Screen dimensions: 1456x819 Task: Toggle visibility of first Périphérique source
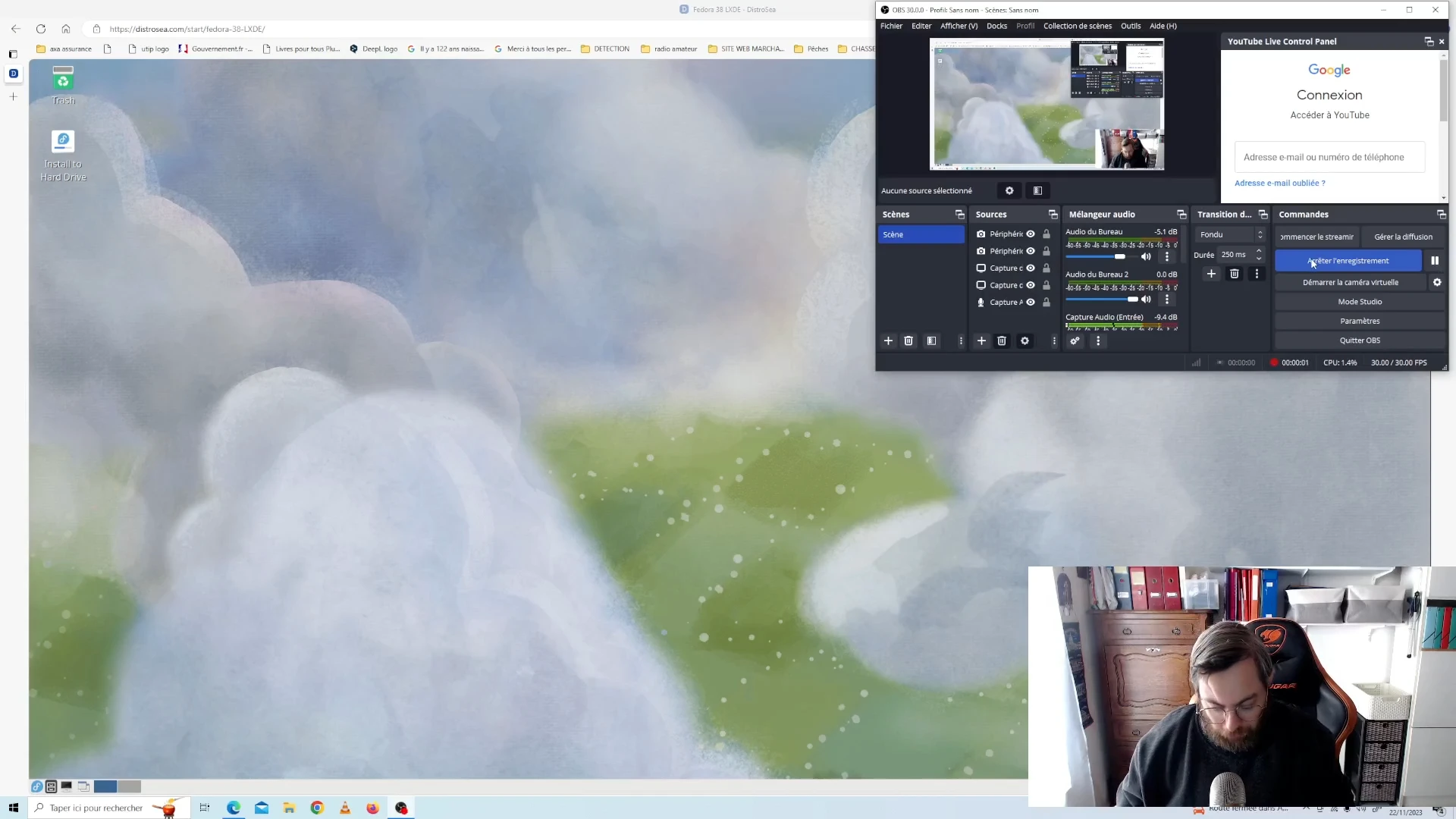point(1031,234)
